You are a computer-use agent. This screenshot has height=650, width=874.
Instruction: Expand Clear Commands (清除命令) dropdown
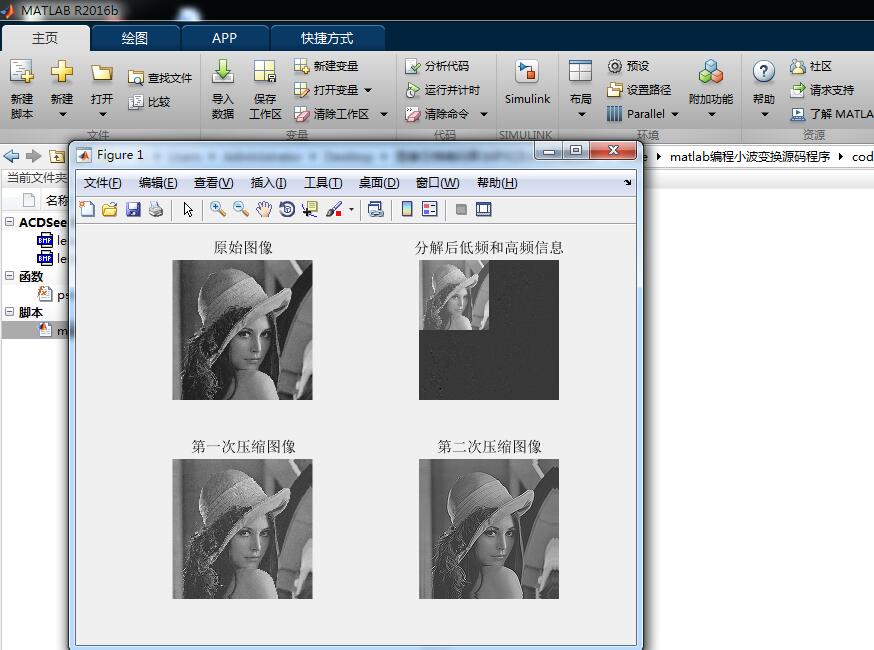[484, 114]
